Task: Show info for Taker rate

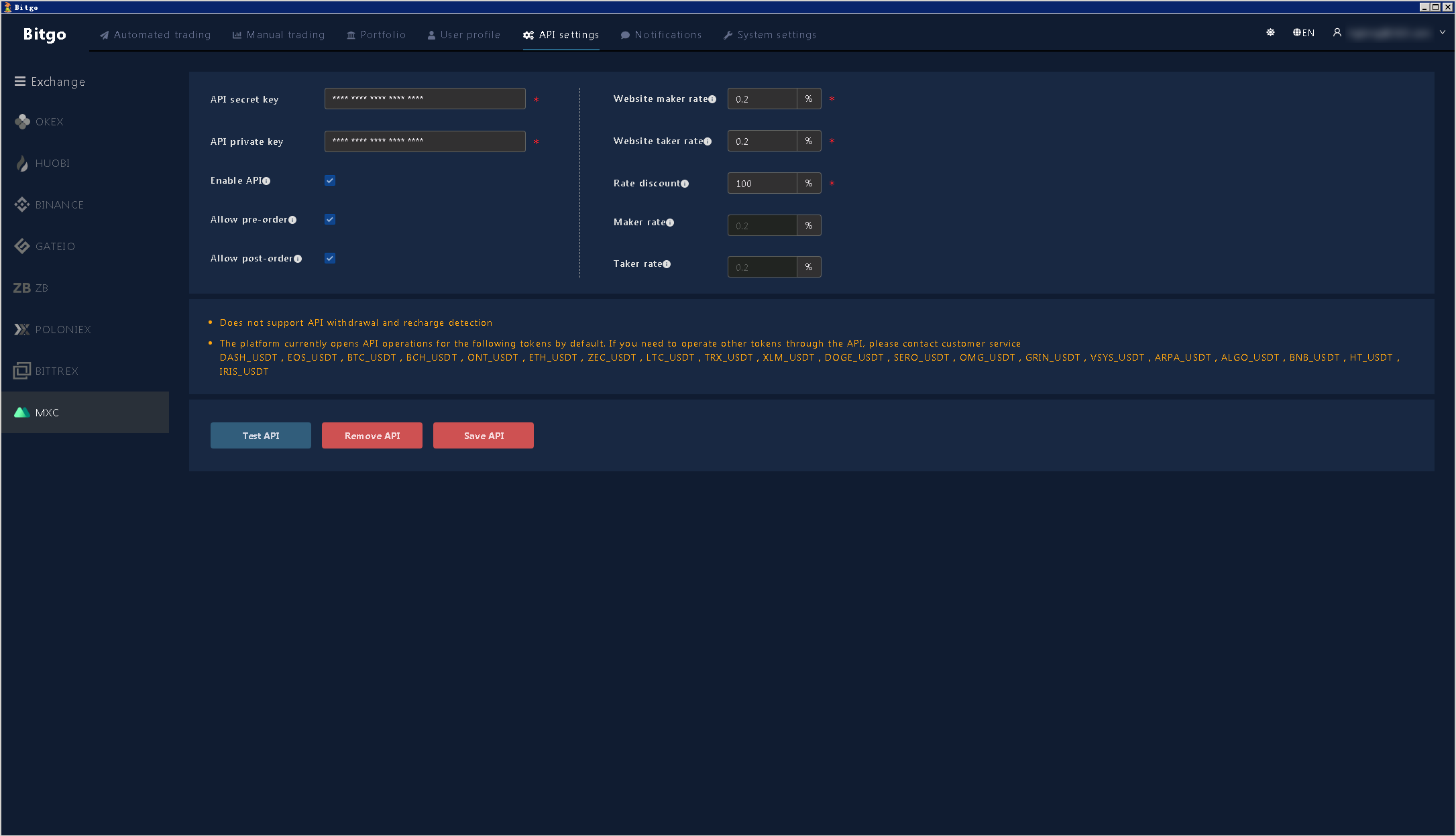Action: [x=667, y=264]
